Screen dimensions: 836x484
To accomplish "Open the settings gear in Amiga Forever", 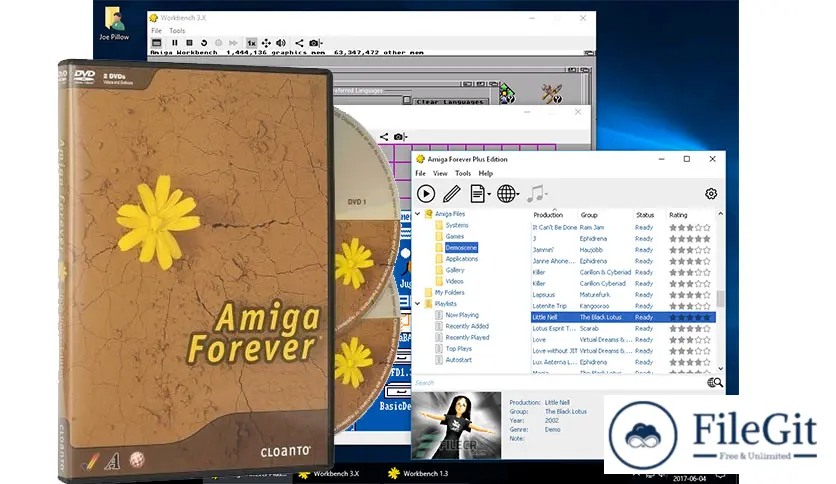I will 711,194.
